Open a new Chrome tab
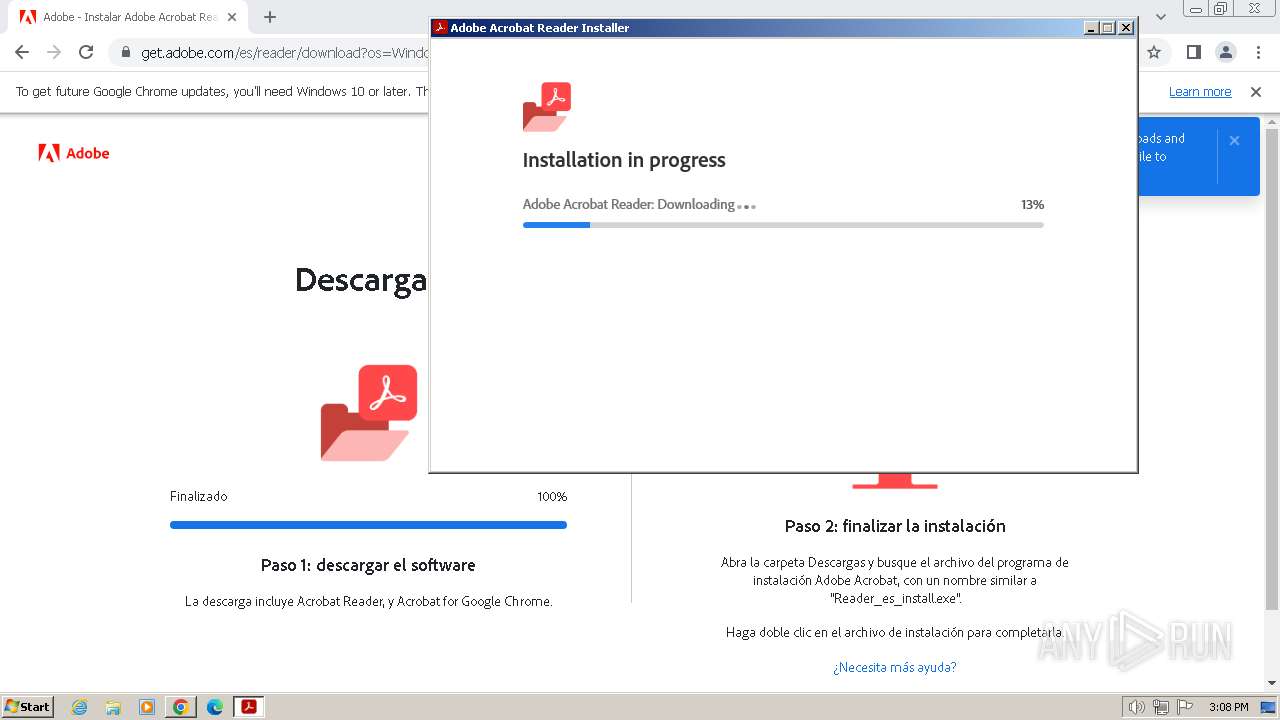This screenshot has height=720, width=1280. pos(270,17)
